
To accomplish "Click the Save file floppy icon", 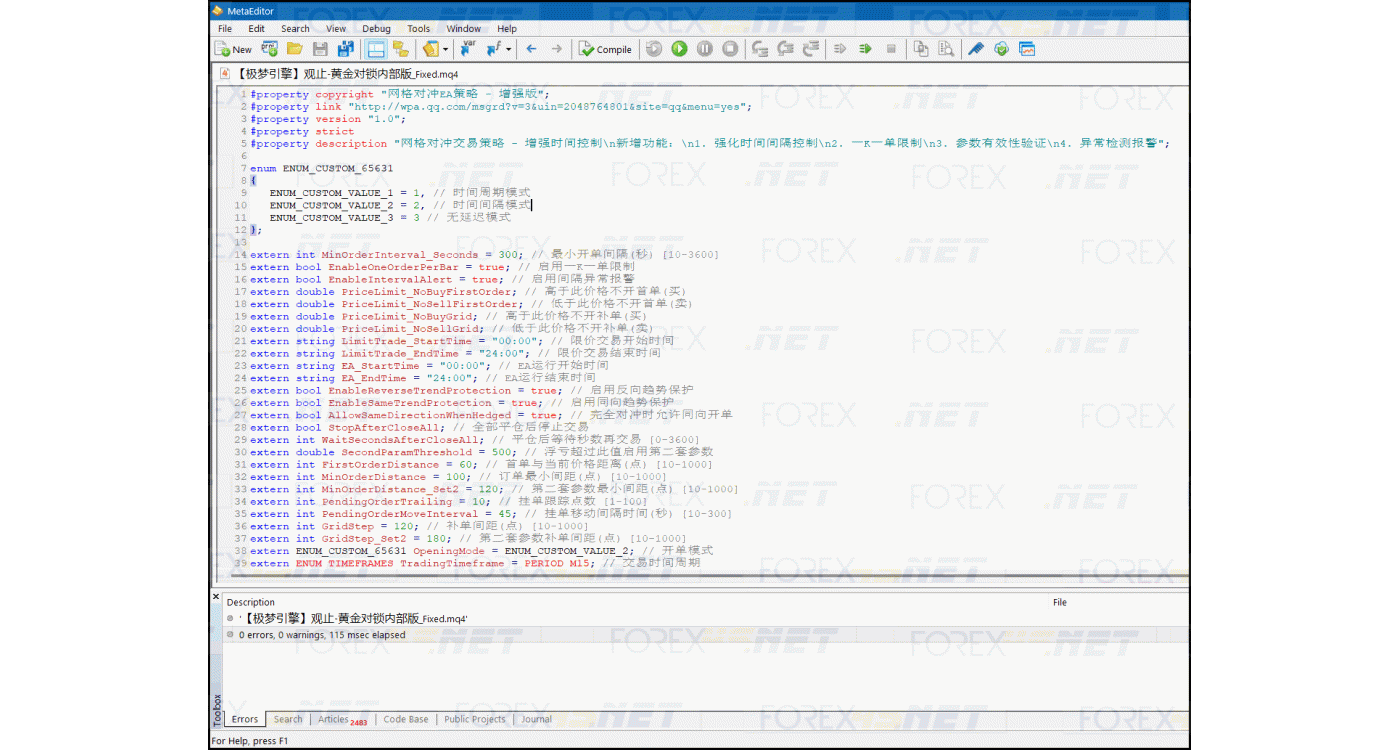I will (x=320, y=49).
